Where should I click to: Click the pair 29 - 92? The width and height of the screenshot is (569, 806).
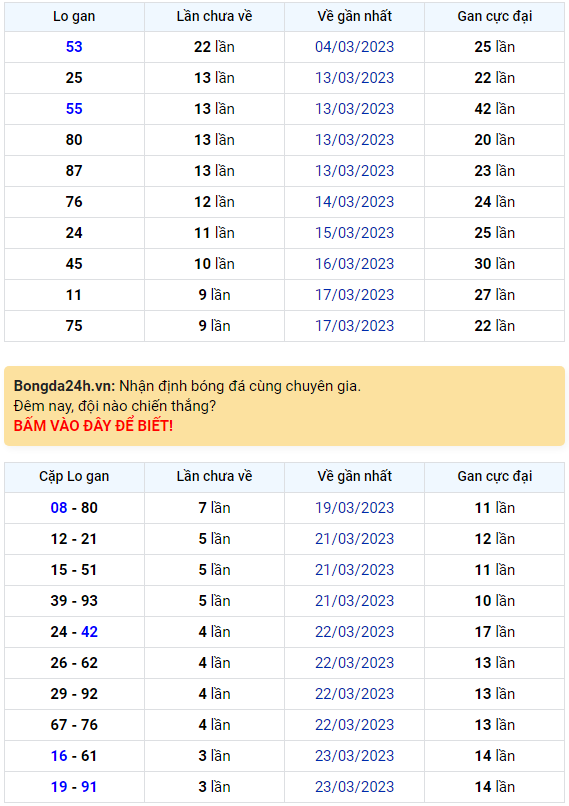74,694
